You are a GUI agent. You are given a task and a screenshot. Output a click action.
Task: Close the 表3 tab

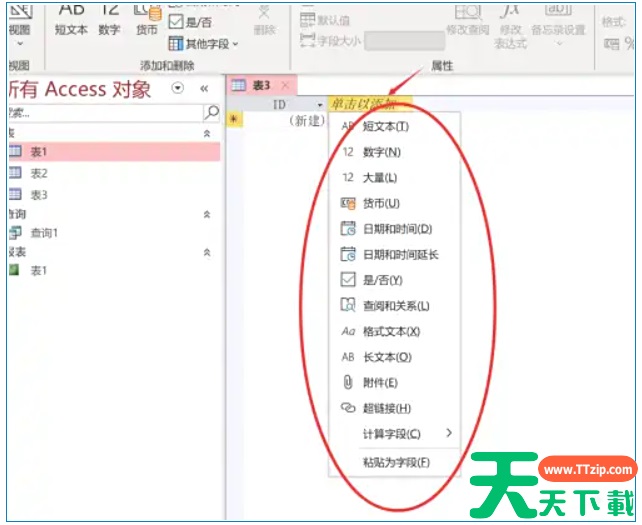tap(285, 86)
